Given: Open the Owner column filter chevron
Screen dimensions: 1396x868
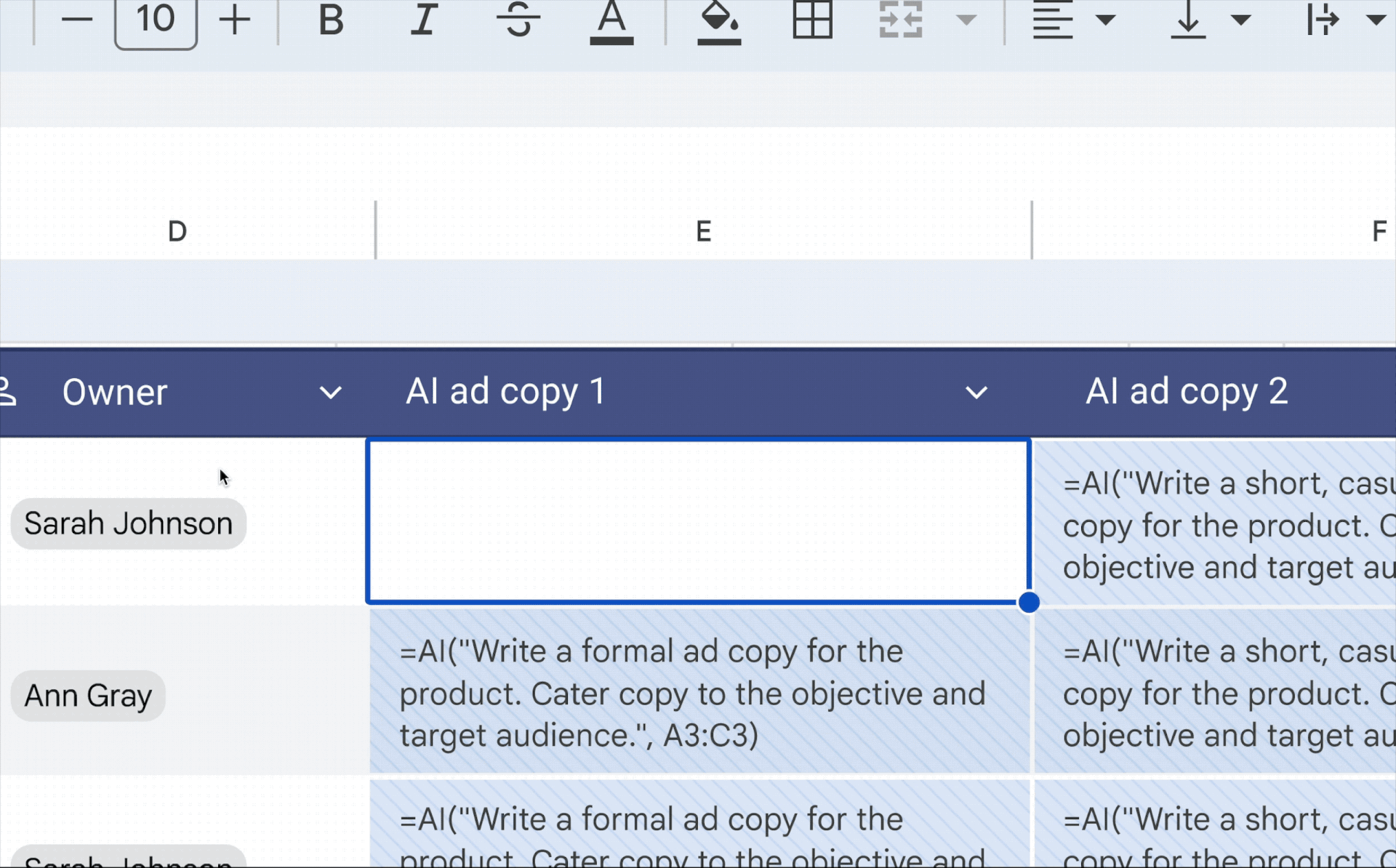Looking at the screenshot, I should coord(331,393).
